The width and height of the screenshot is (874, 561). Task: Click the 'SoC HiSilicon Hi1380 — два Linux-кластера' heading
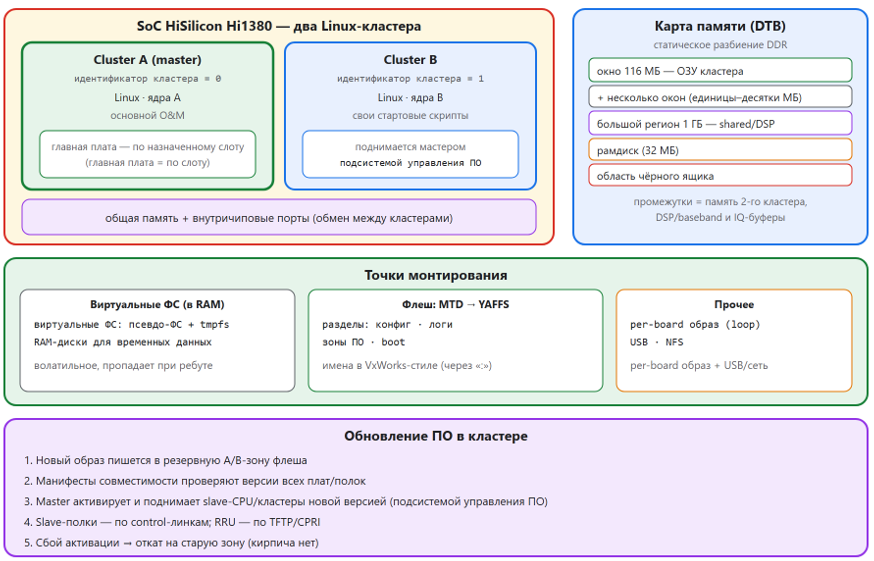click(x=279, y=26)
